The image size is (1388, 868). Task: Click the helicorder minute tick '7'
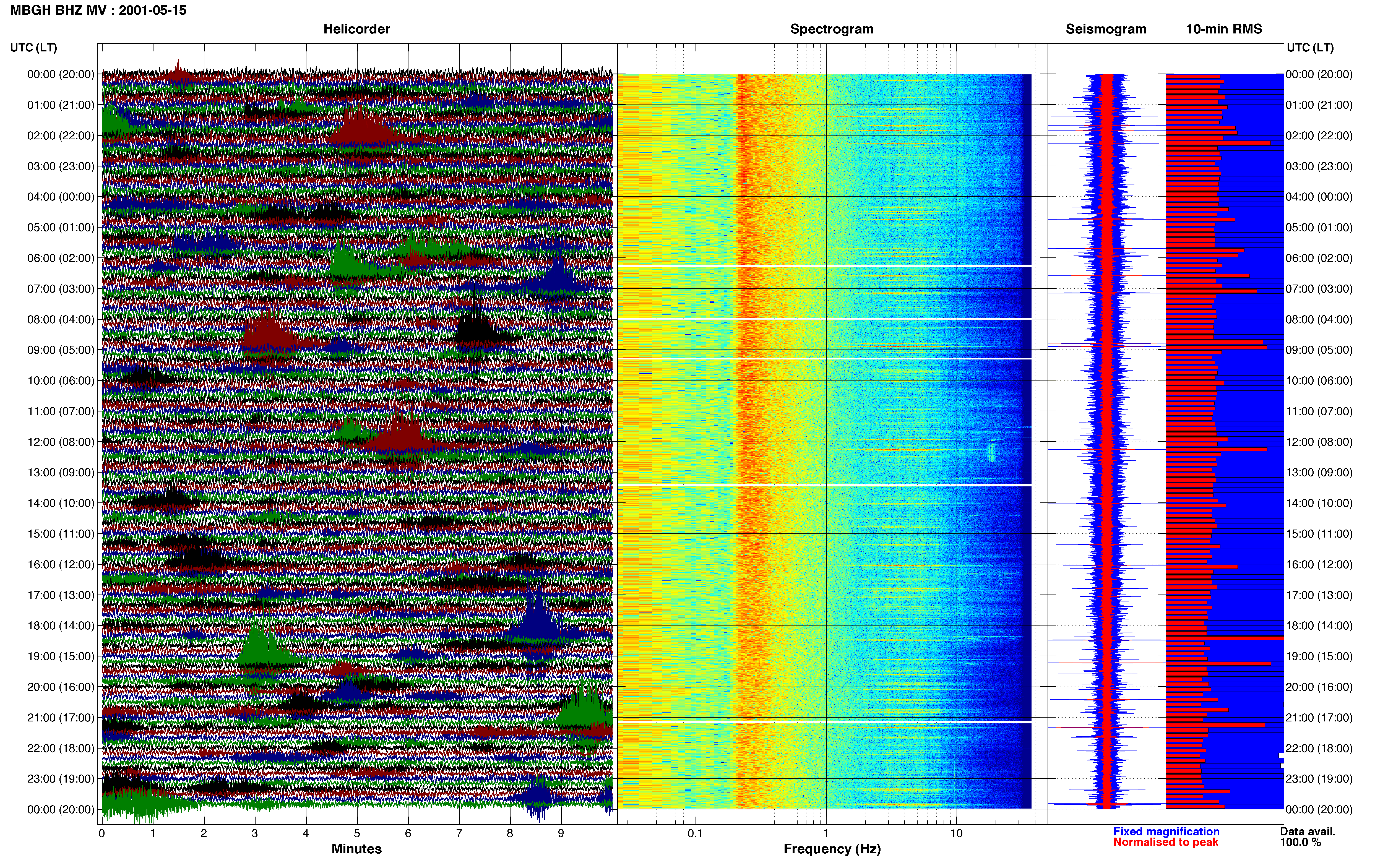459,833
